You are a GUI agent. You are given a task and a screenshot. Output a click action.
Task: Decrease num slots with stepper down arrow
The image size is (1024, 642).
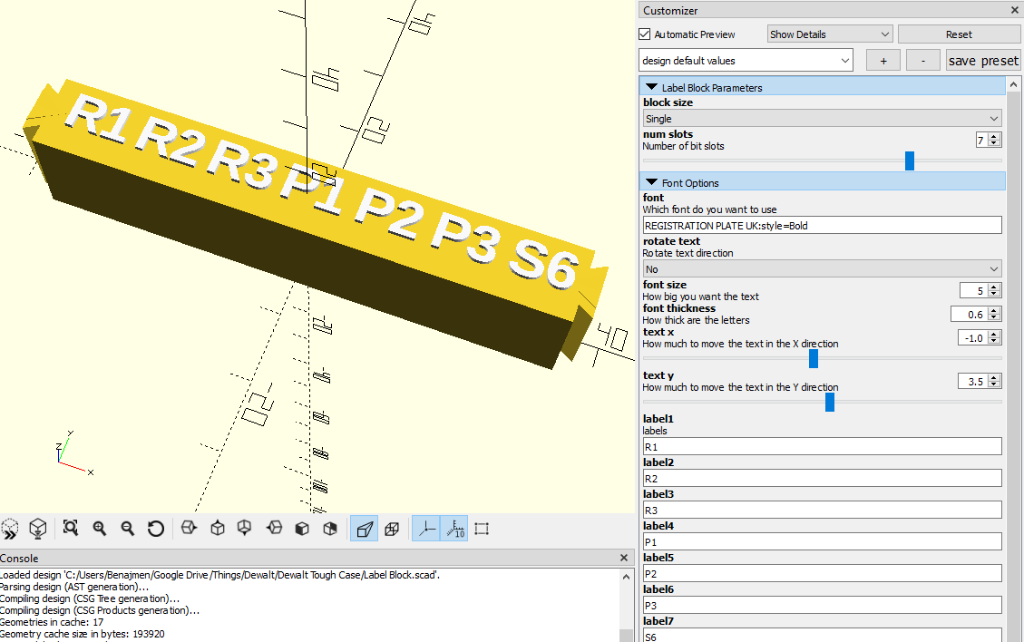[x=994, y=143]
